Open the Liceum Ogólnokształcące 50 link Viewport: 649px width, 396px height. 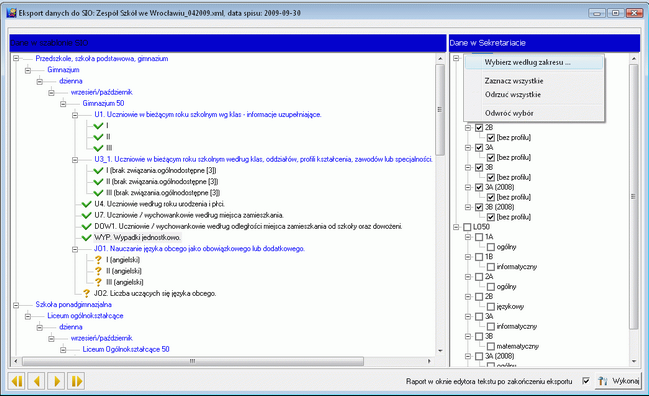(126, 349)
